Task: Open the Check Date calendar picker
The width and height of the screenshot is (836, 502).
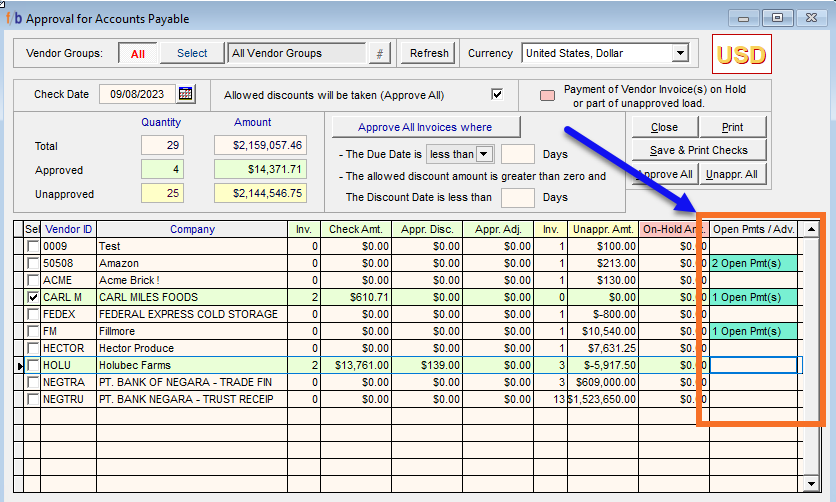Action: coord(186,94)
